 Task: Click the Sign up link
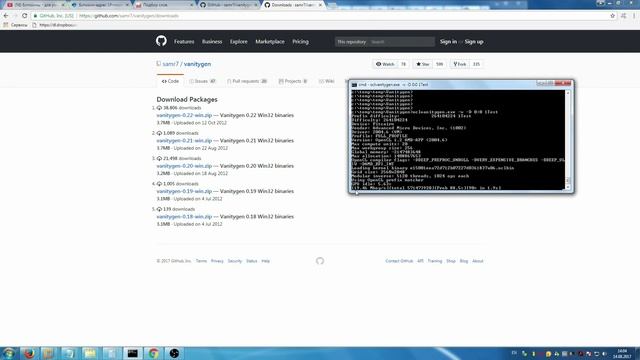pos(474,42)
